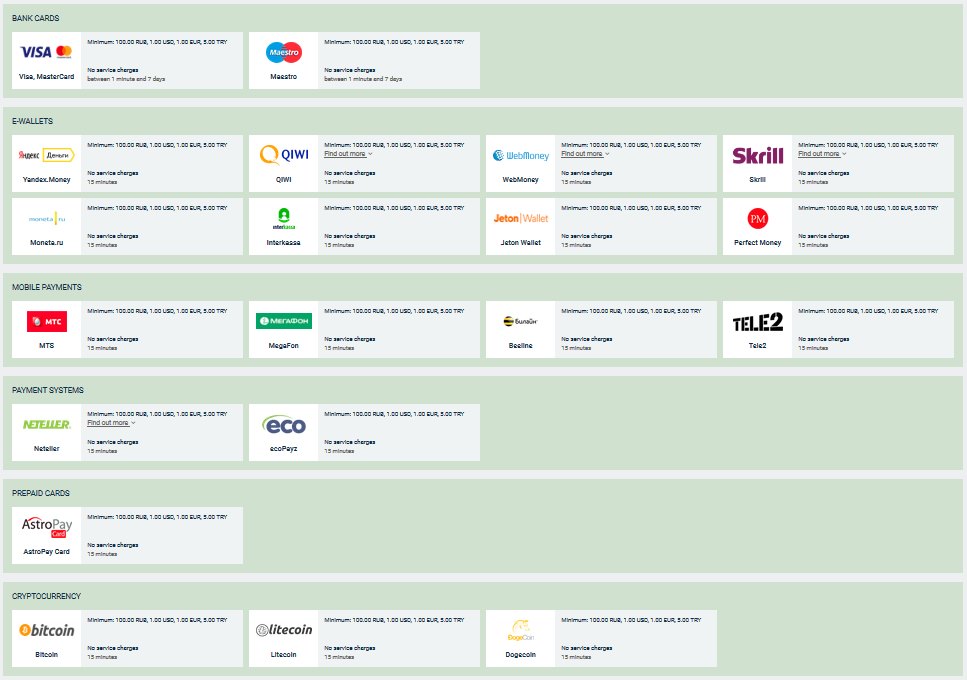
Task: Choose the Beeline mobile payment tile
Action: [x=601, y=329]
